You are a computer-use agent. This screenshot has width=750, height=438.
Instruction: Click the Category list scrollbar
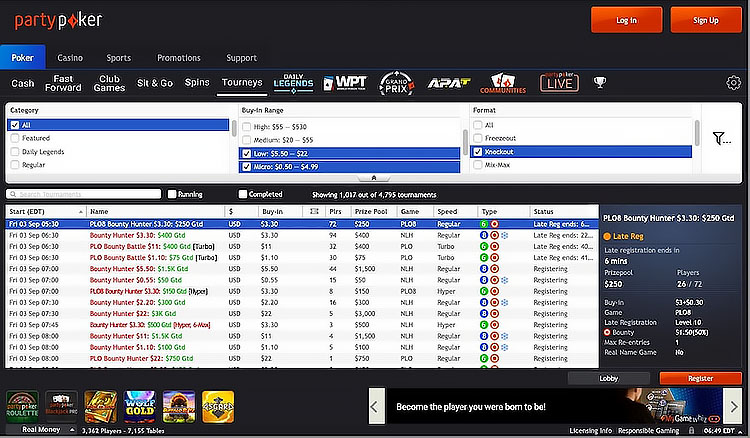point(234,129)
